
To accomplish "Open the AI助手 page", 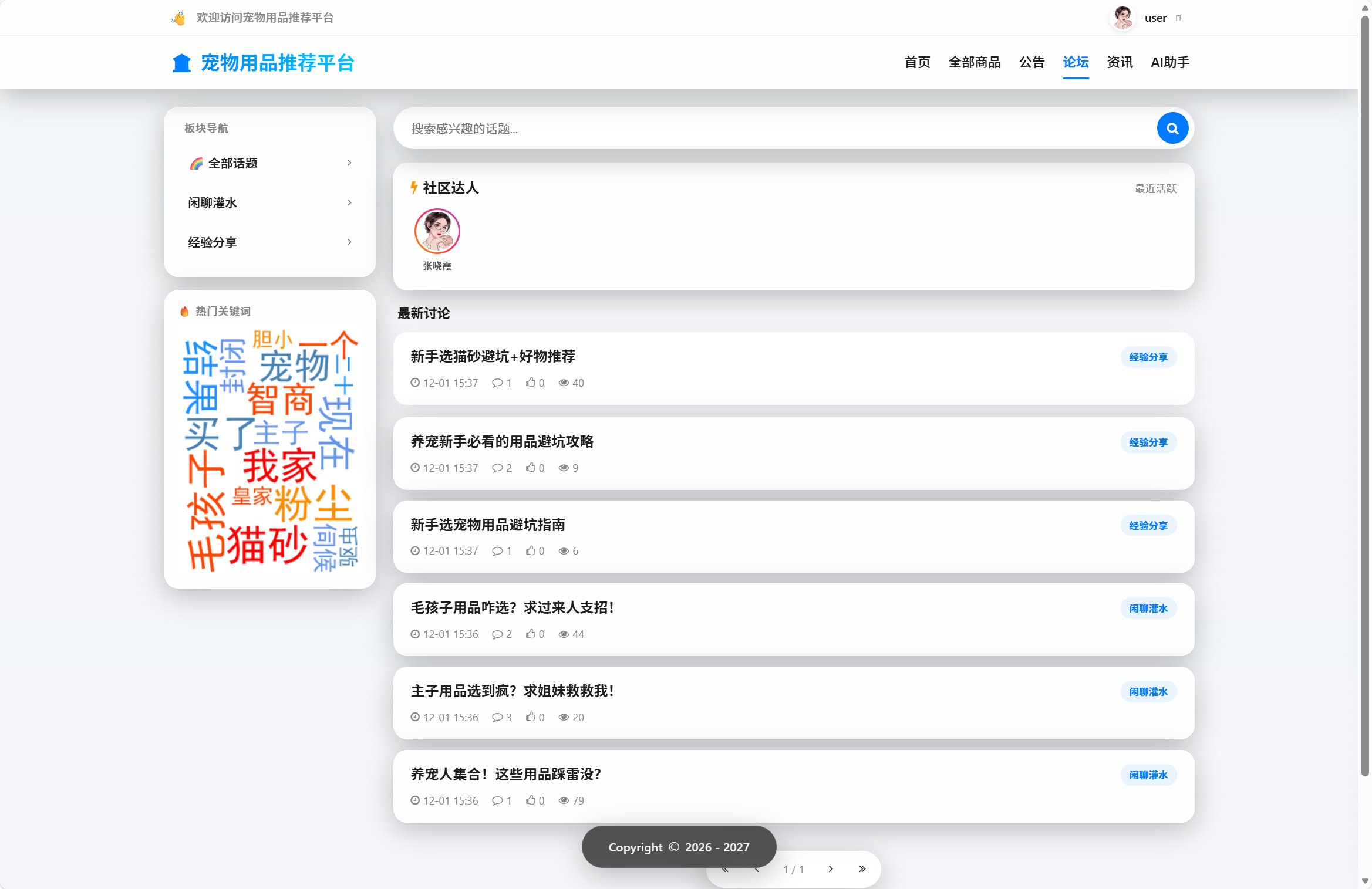I will click(1169, 62).
